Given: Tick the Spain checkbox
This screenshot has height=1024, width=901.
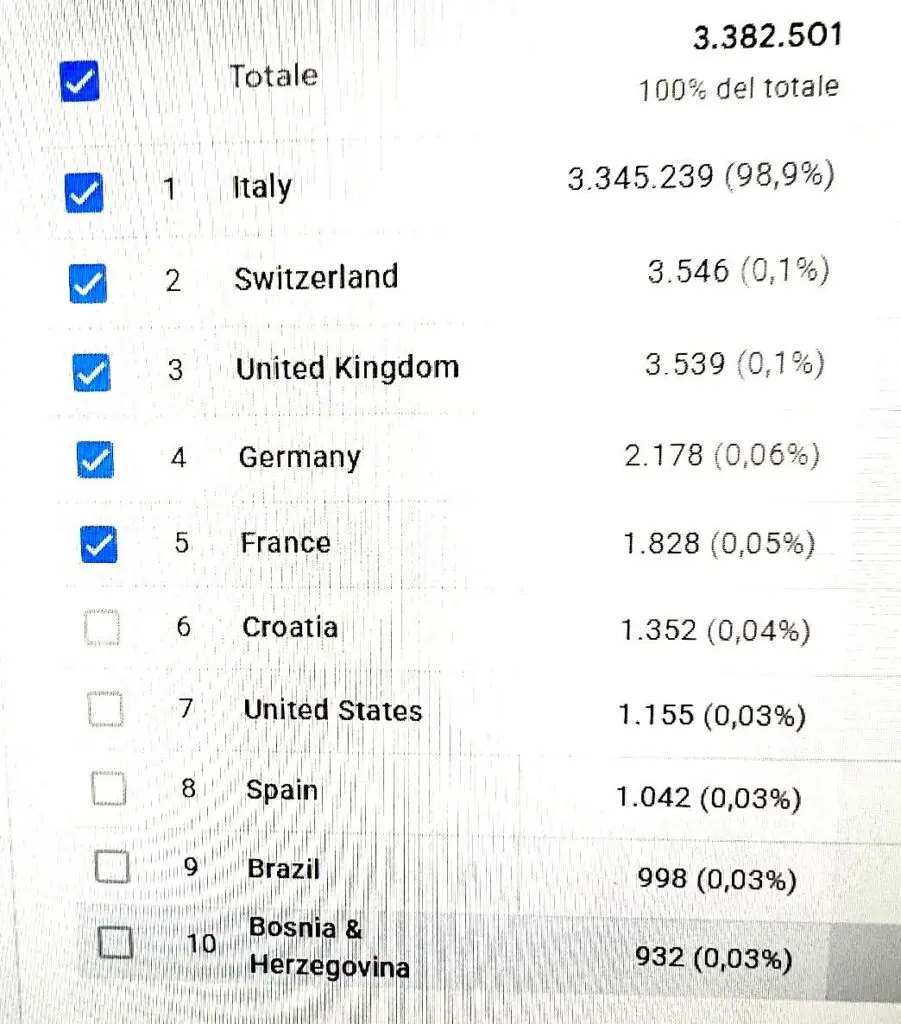Looking at the screenshot, I should click(x=109, y=789).
